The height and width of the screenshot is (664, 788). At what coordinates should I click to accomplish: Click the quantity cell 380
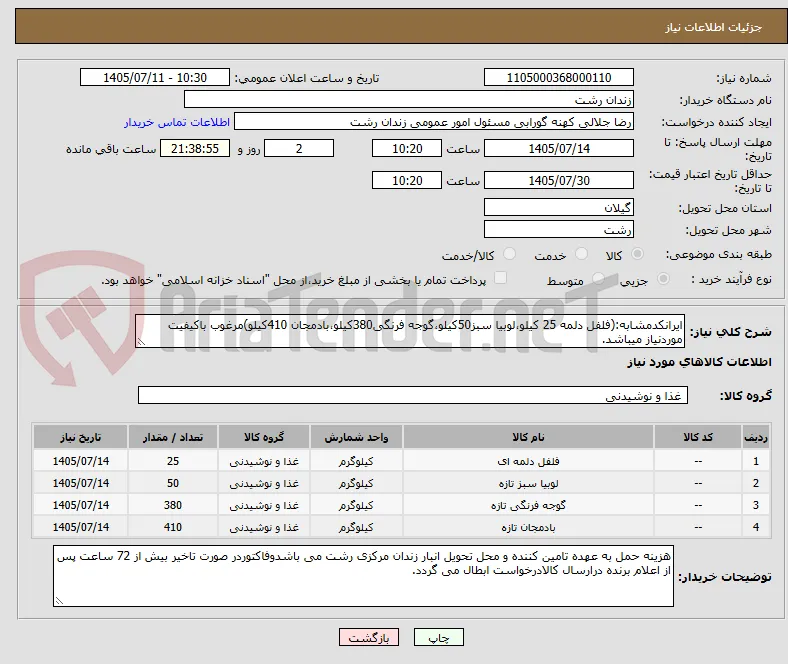pos(173,505)
